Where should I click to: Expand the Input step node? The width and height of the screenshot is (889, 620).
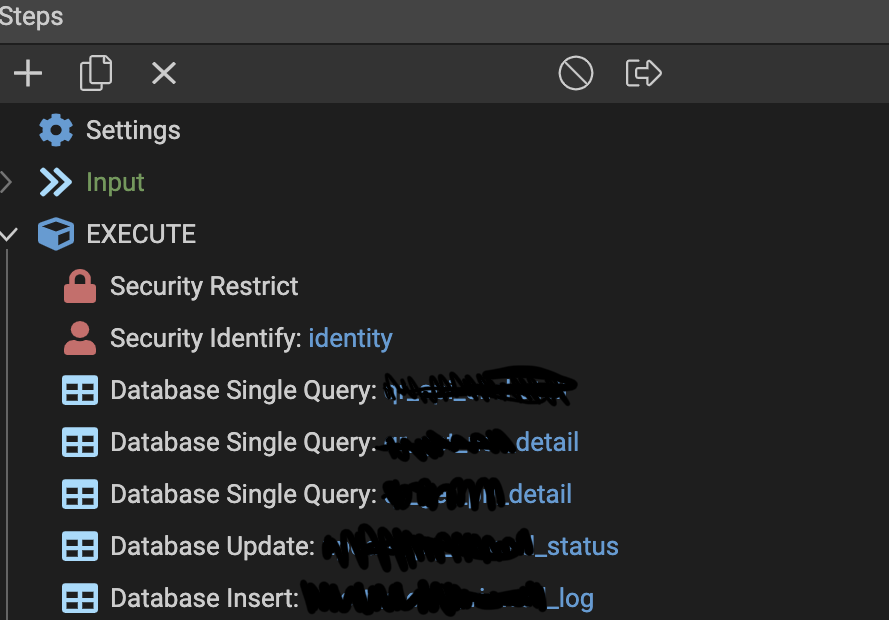pyautogui.click(x=5, y=182)
